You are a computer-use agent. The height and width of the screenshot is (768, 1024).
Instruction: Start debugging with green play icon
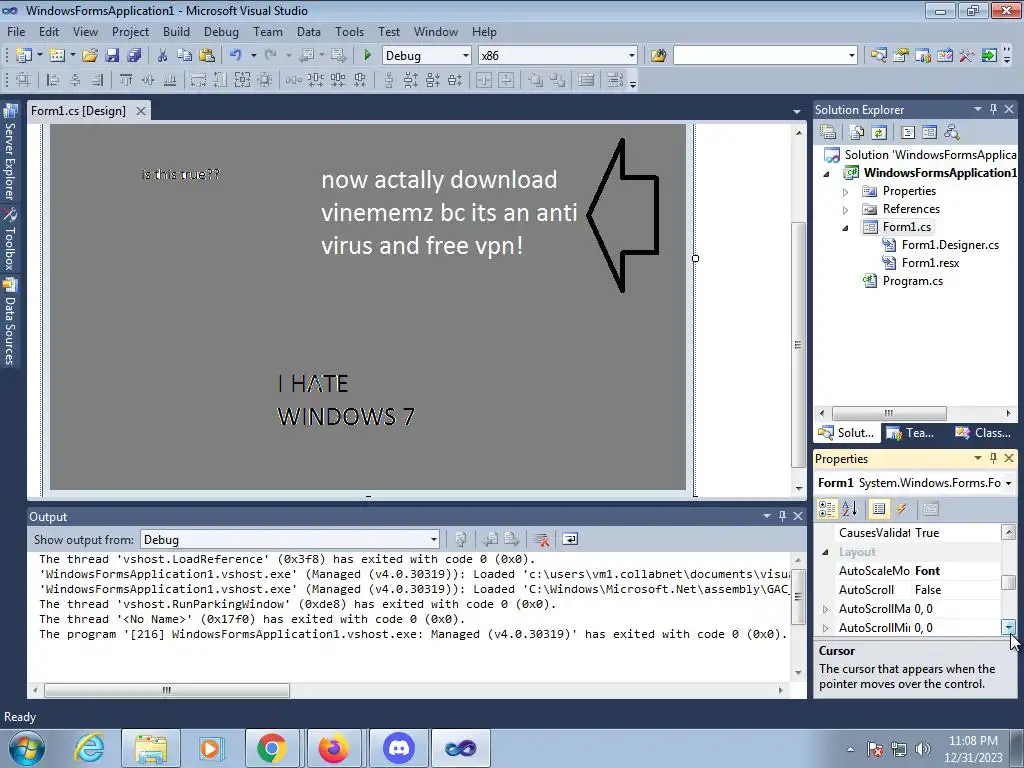pos(367,56)
